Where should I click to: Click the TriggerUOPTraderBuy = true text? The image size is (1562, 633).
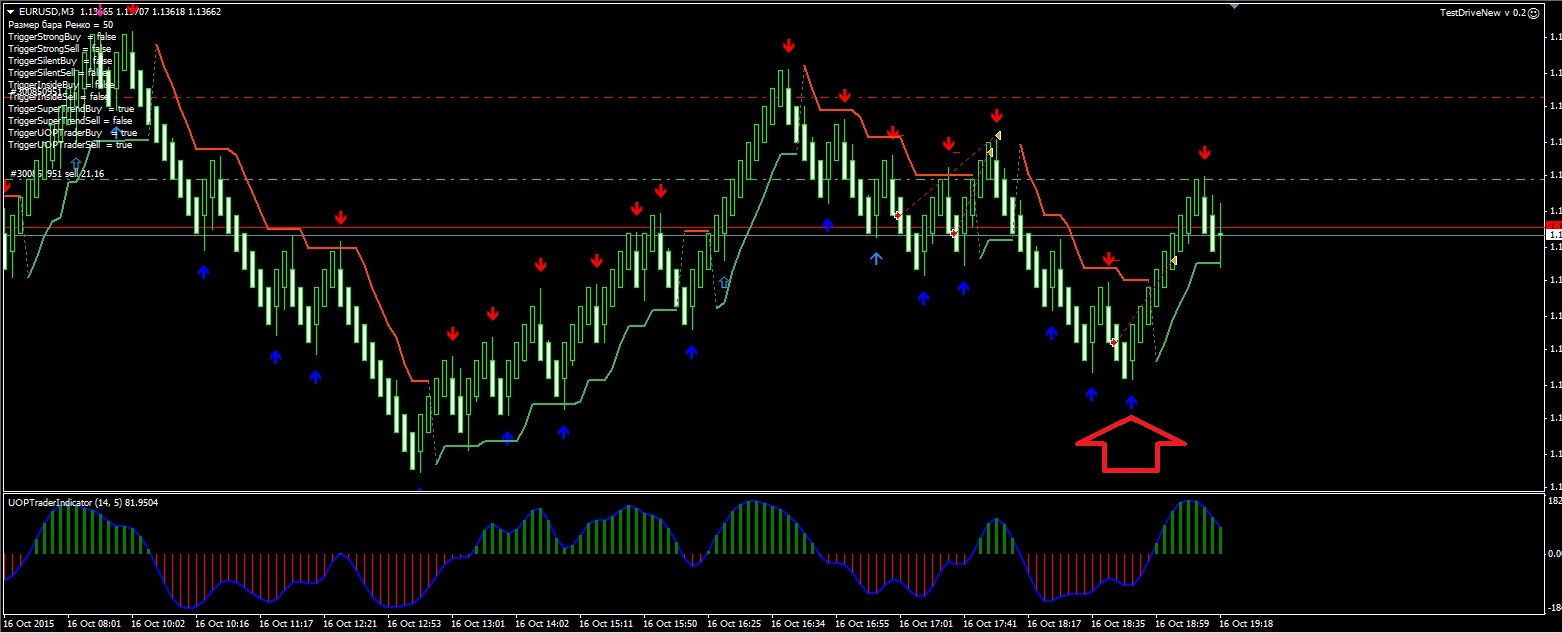pos(71,132)
